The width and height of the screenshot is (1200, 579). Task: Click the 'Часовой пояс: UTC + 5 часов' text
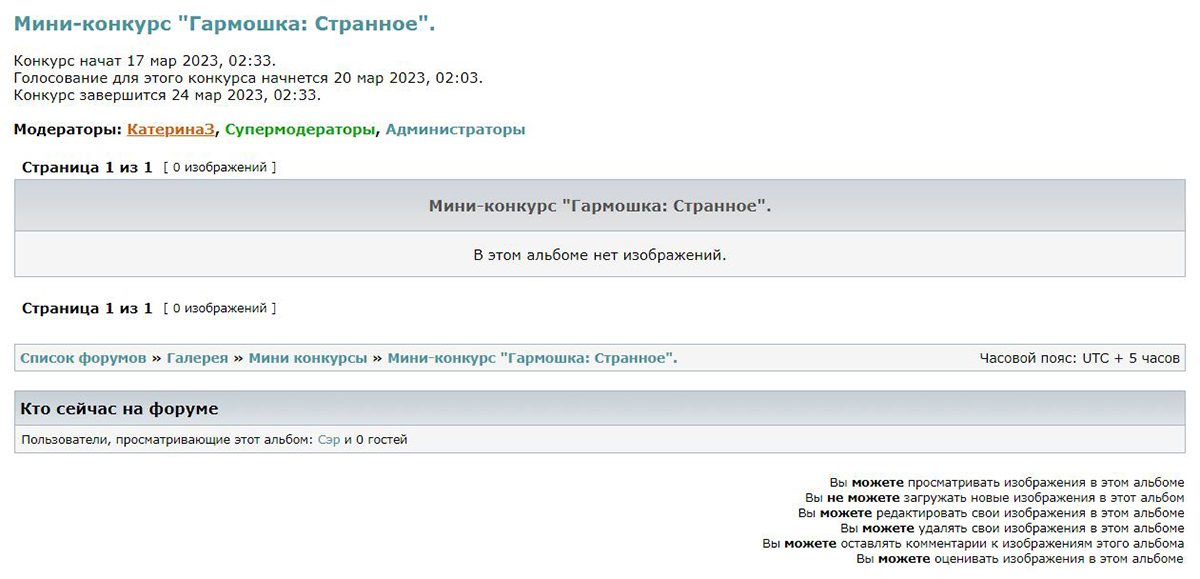click(x=1080, y=358)
